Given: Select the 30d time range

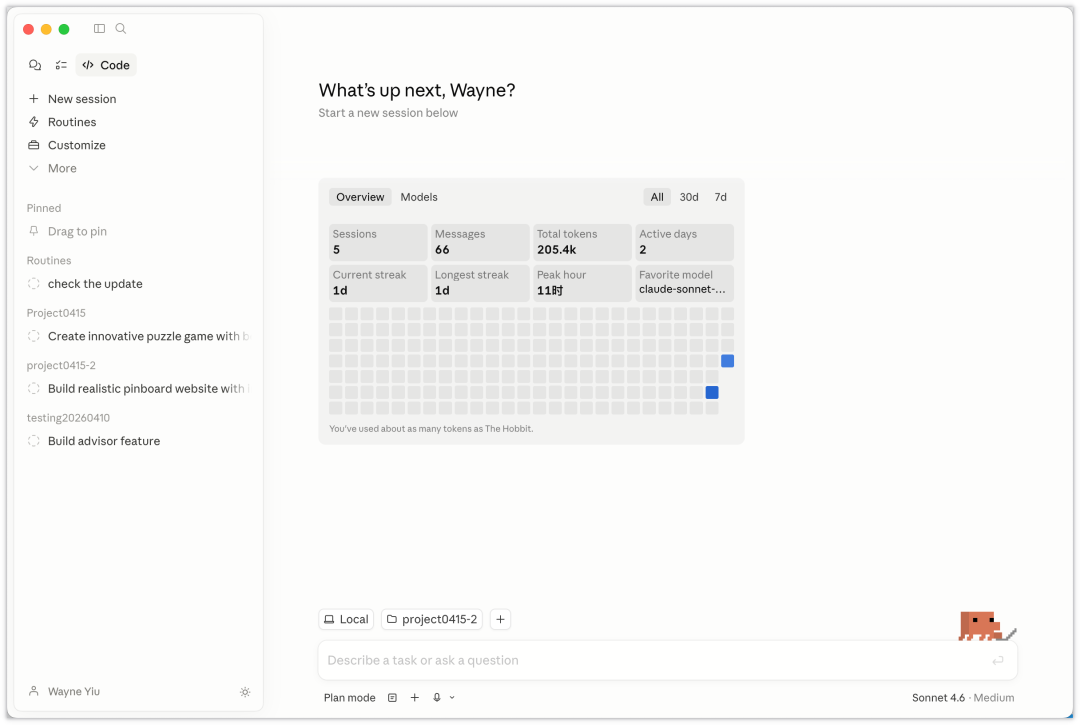Looking at the screenshot, I should [x=689, y=197].
